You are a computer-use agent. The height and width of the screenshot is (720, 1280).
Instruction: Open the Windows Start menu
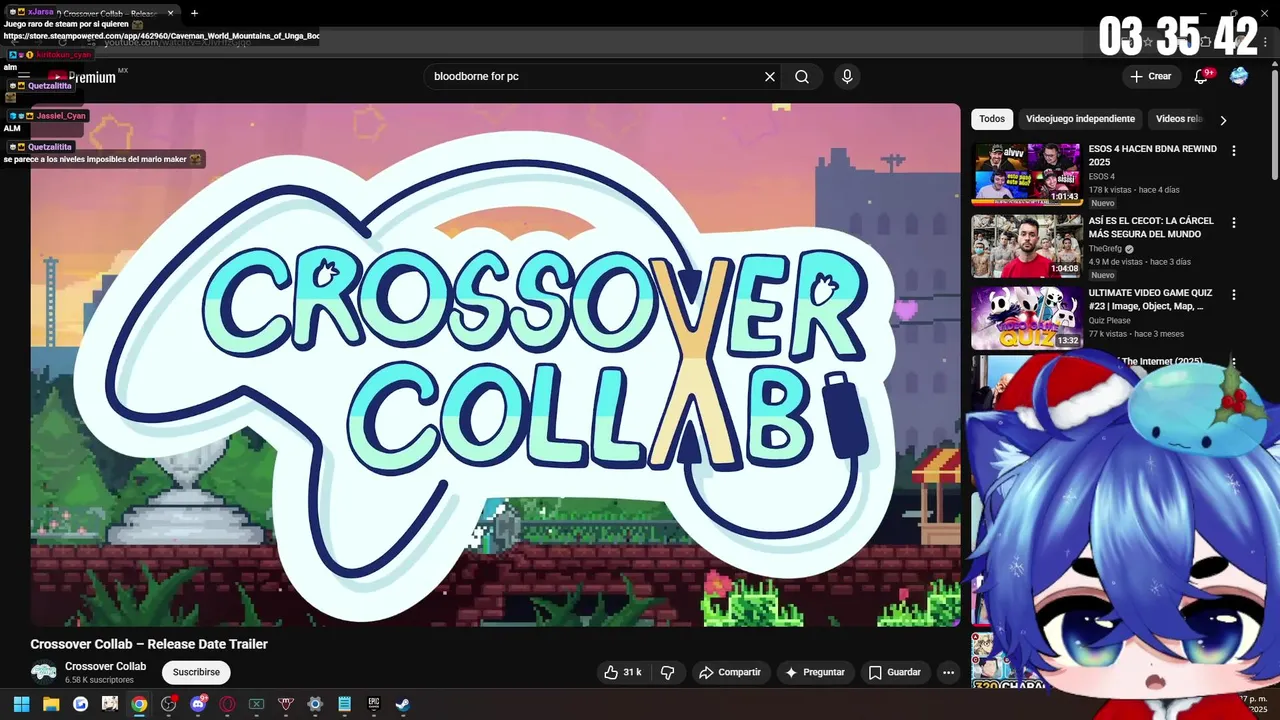[21, 704]
